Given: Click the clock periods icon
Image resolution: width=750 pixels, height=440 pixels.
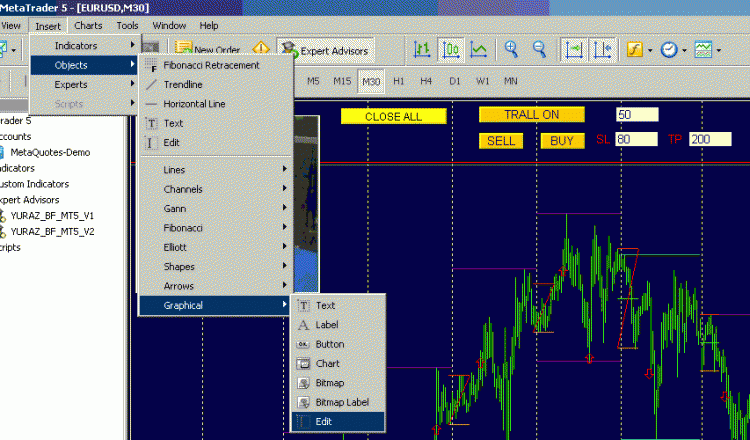Looking at the screenshot, I should coord(669,50).
